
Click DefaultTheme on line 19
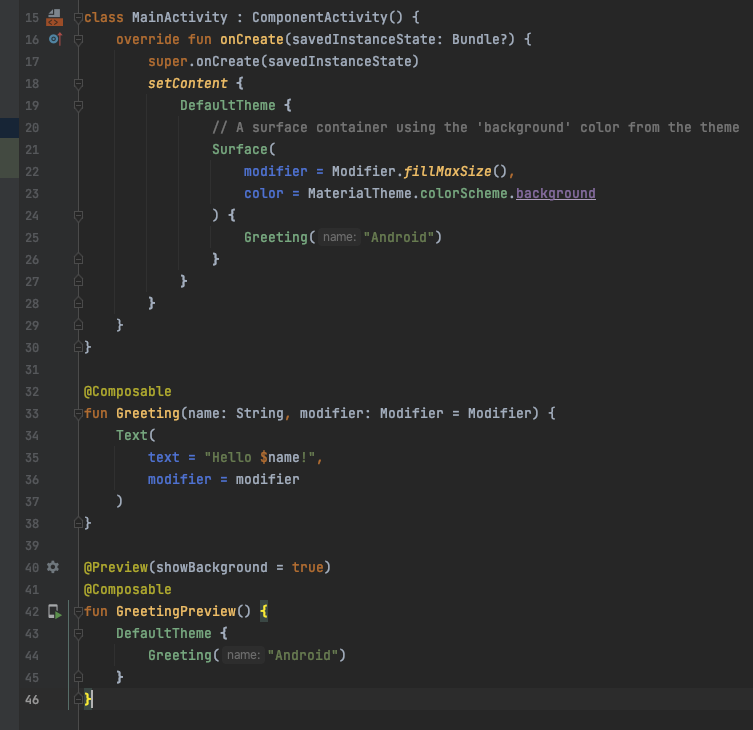(228, 106)
